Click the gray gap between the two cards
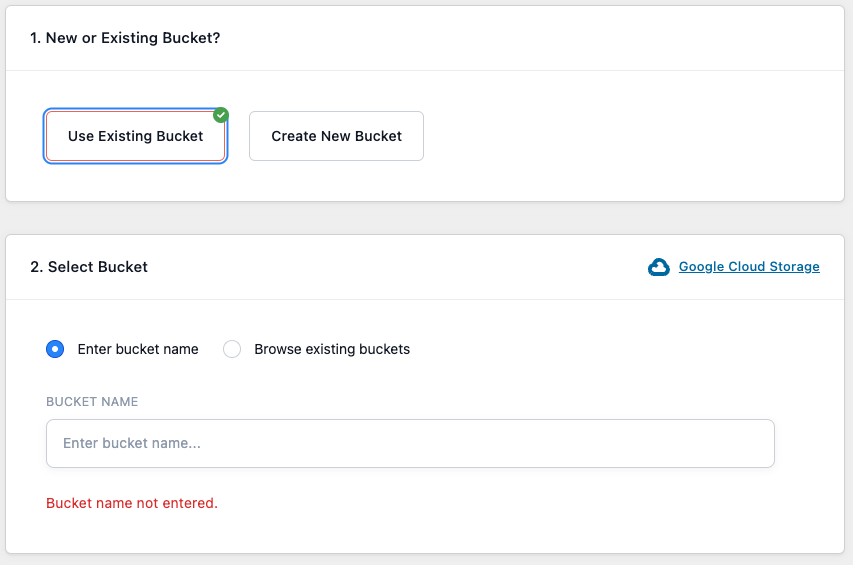The height and width of the screenshot is (565, 853). [424, 218]
